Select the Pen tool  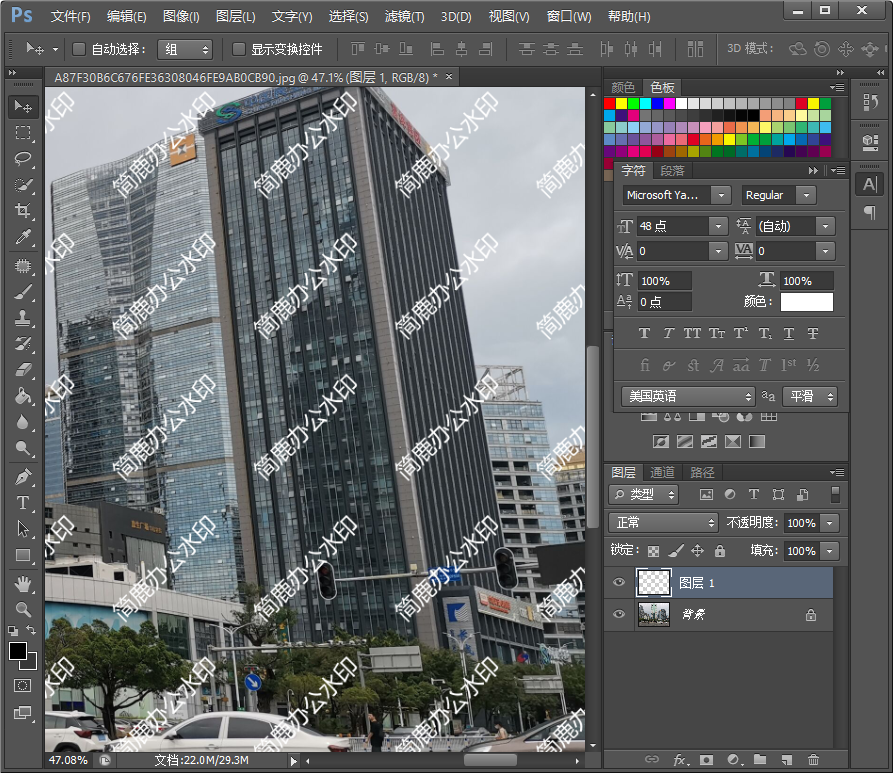(23, 477)
